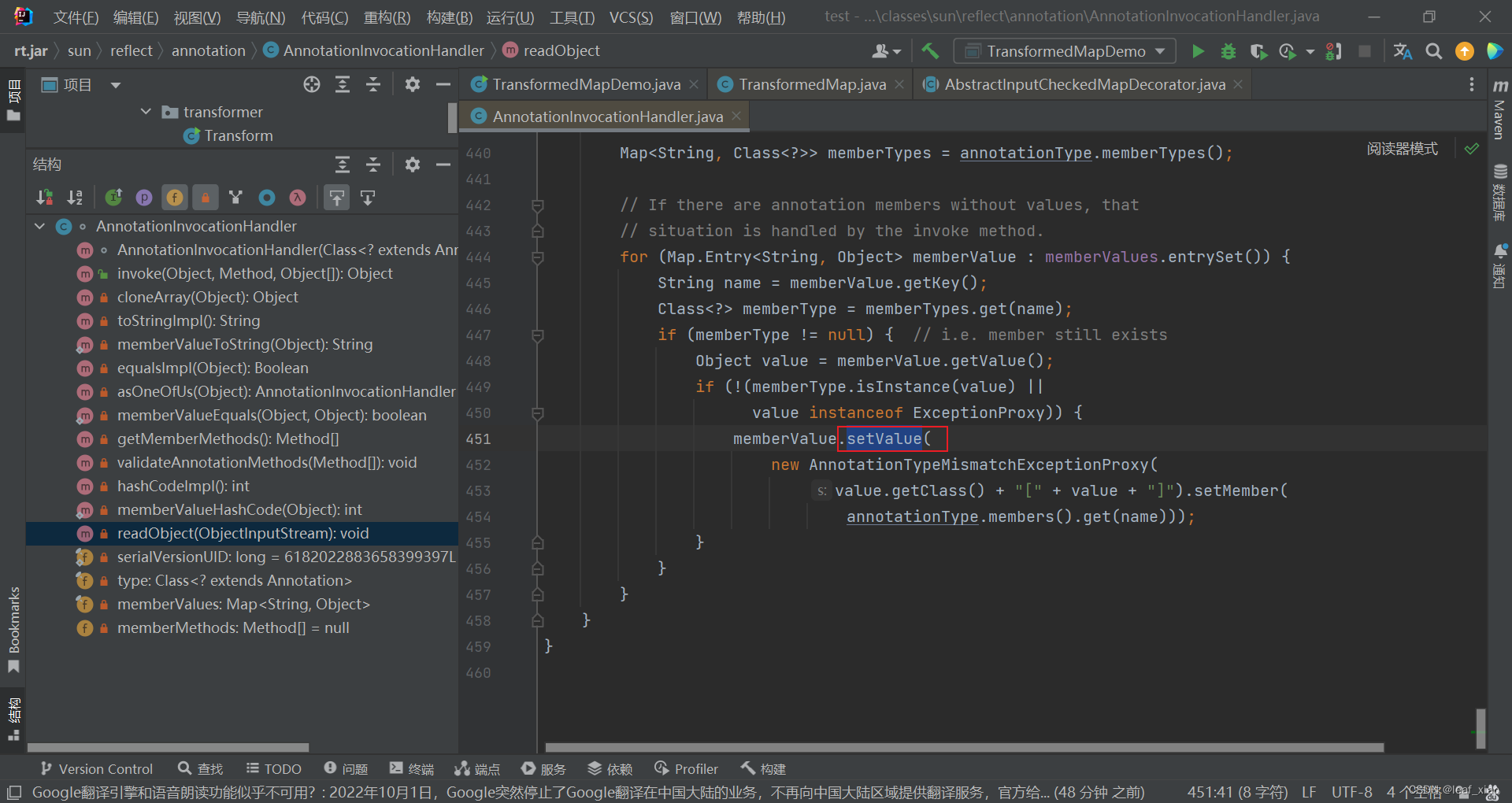The width and height of the screenshot is (1512, 803).
Task: Open Search Everywhere magnifier icon
Action: [1434, 51]
